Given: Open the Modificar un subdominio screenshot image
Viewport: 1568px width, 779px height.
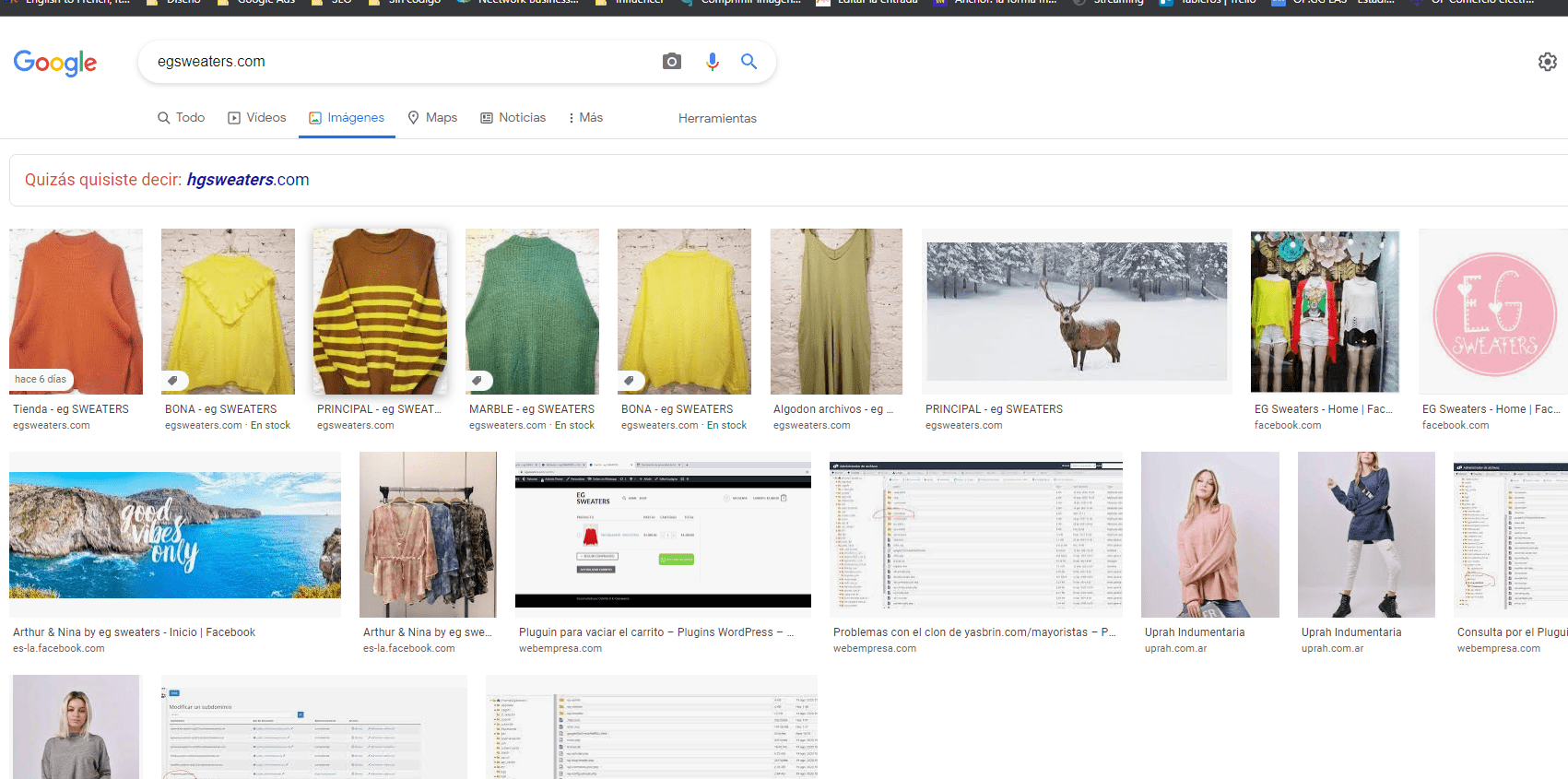Looking at the screenshot, I should pos(314,726).
